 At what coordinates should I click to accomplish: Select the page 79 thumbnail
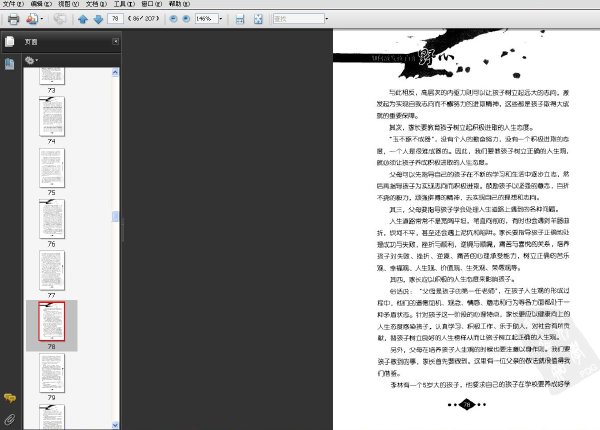click(52, 373)
